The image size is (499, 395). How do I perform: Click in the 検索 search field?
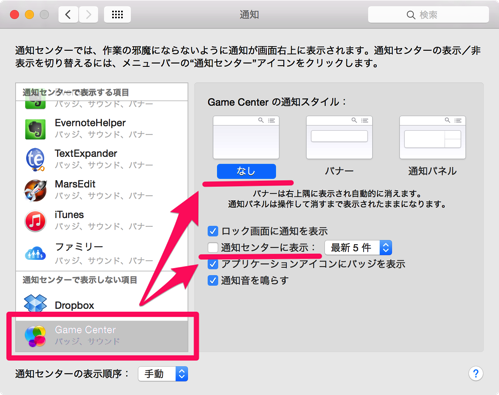428,15
